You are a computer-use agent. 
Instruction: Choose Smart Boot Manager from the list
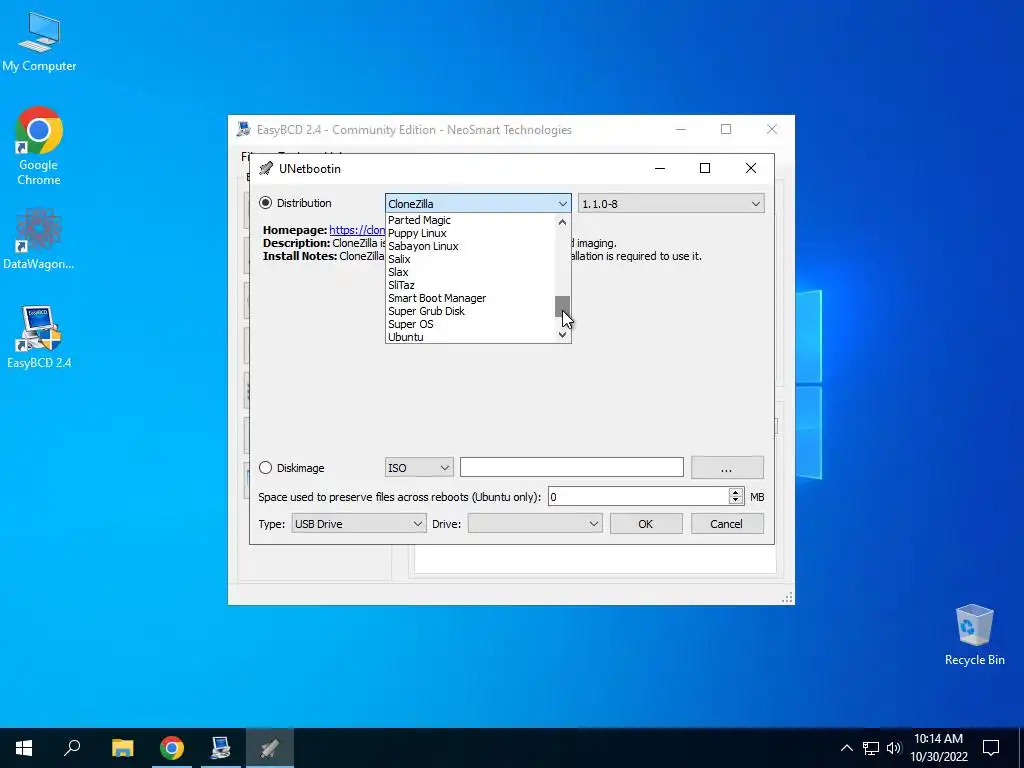(470, 298)
